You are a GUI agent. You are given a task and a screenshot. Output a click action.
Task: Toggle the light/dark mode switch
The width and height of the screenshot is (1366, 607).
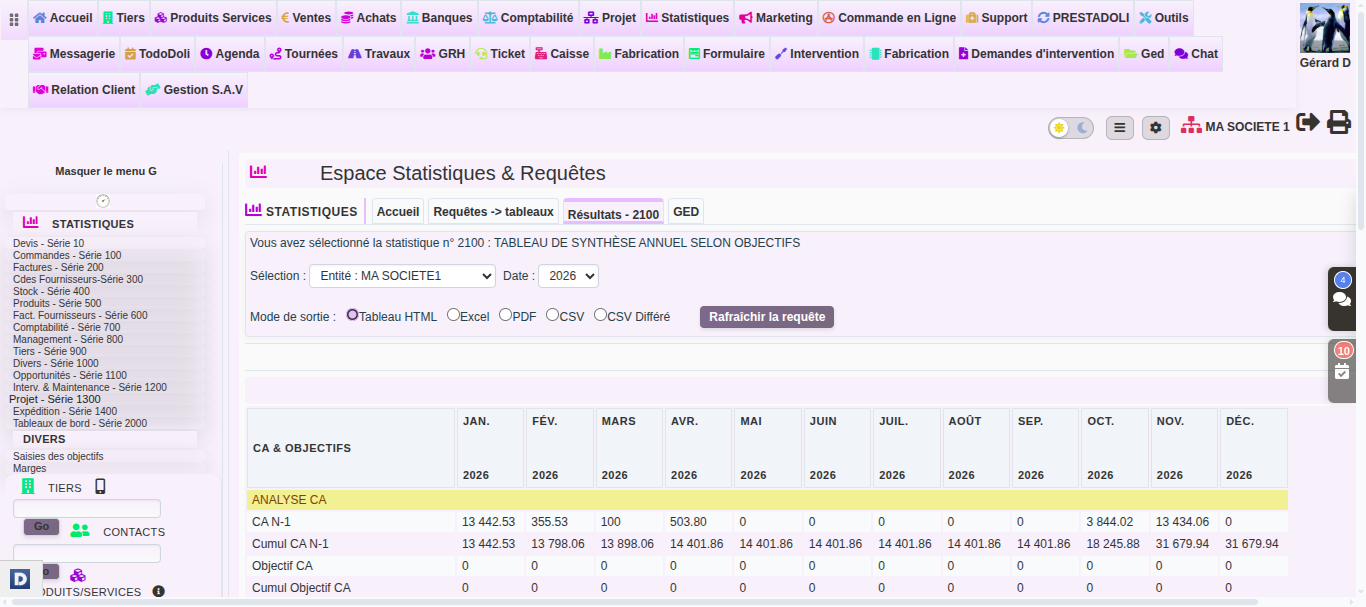point(1071,128)
